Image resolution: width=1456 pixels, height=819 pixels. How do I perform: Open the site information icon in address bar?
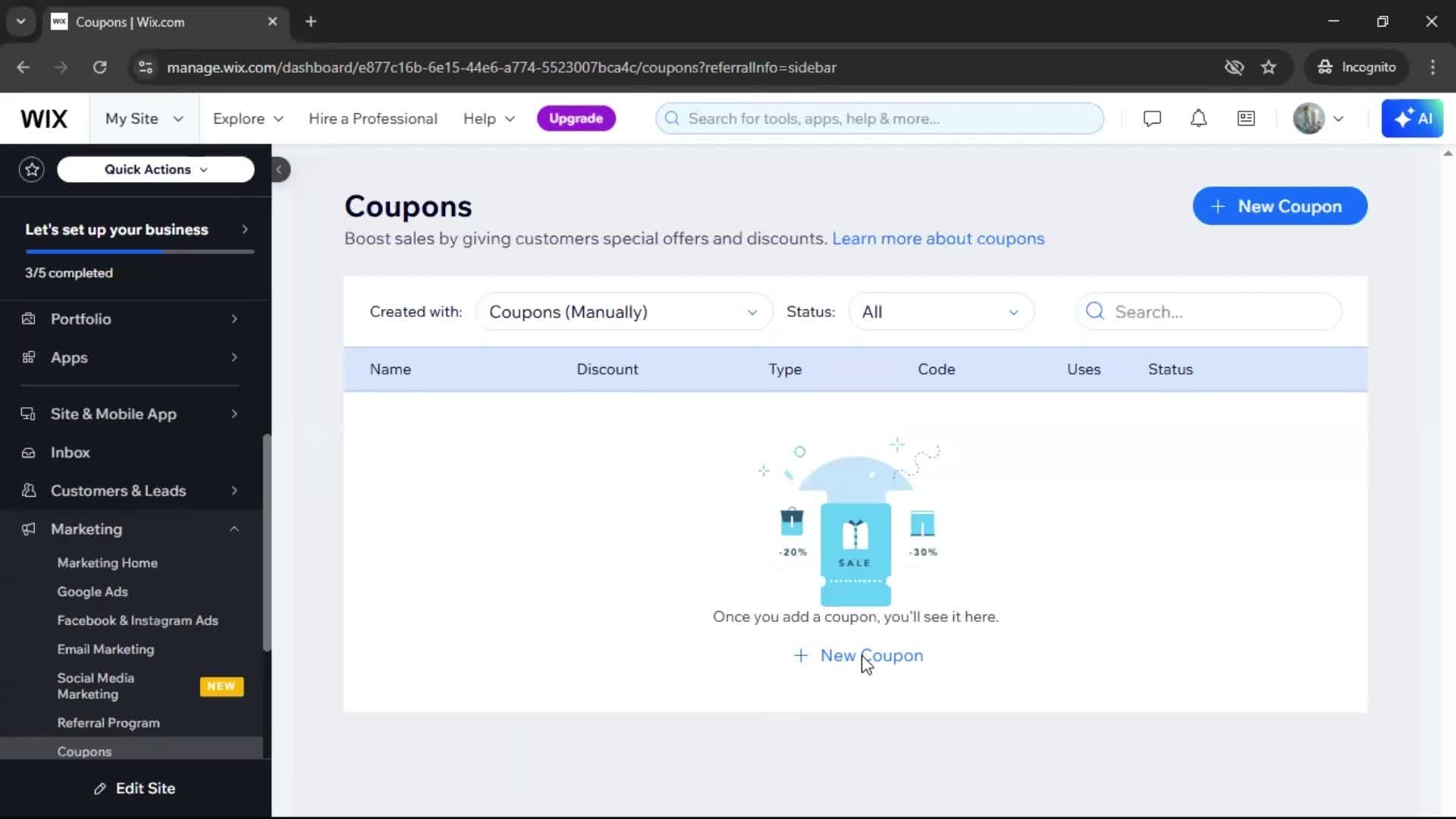145,67
